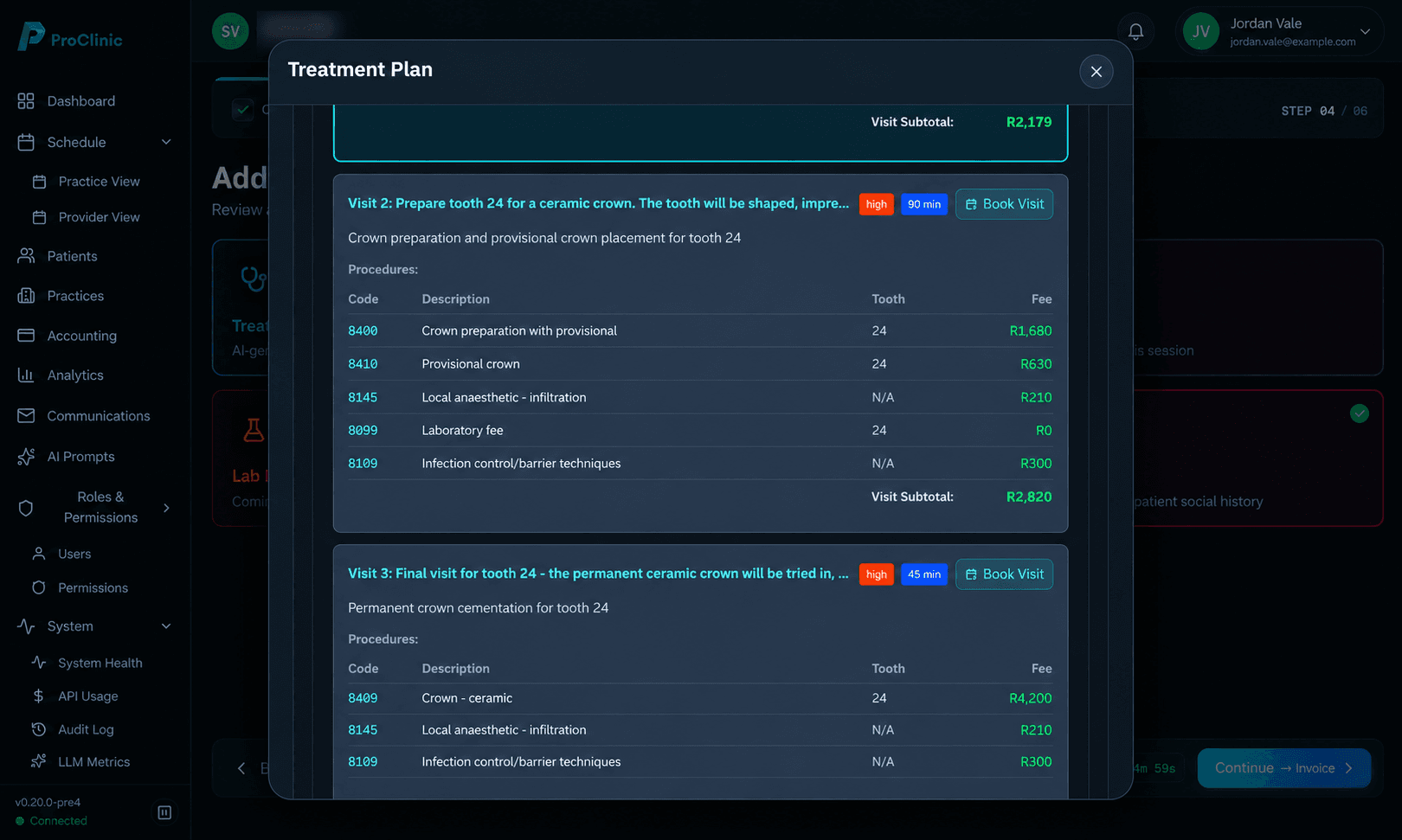Open API Usage dollar icon
Screen dimensions: 1402x840
click(x=38, y=696)
